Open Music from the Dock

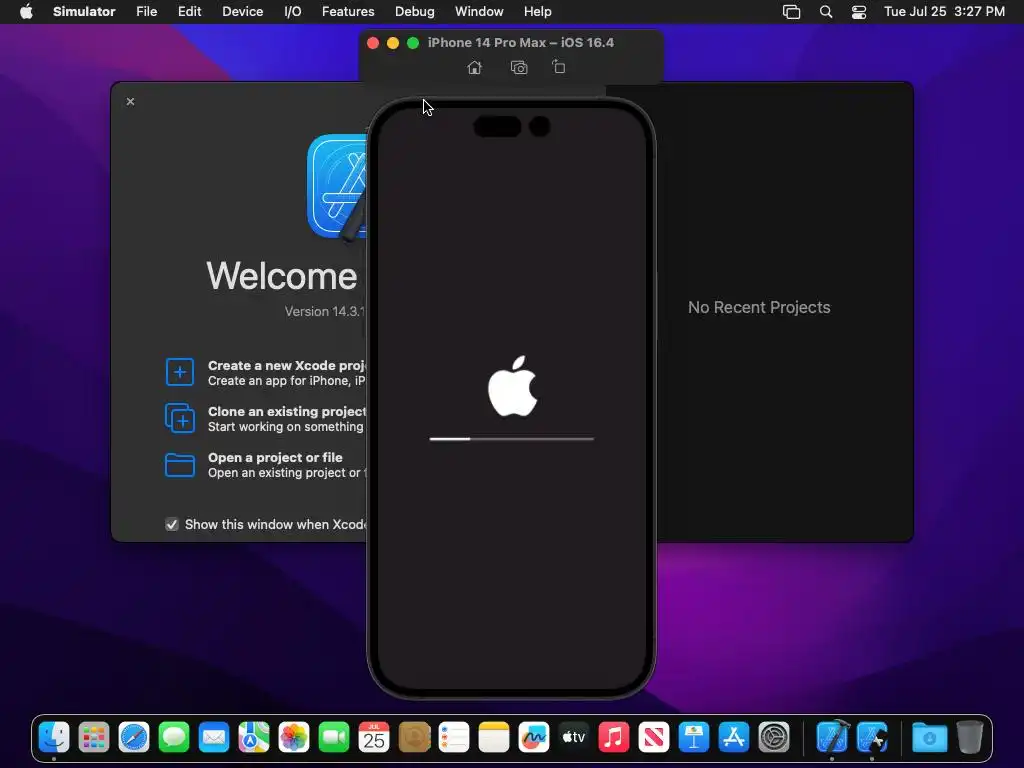tap(614, 737)
